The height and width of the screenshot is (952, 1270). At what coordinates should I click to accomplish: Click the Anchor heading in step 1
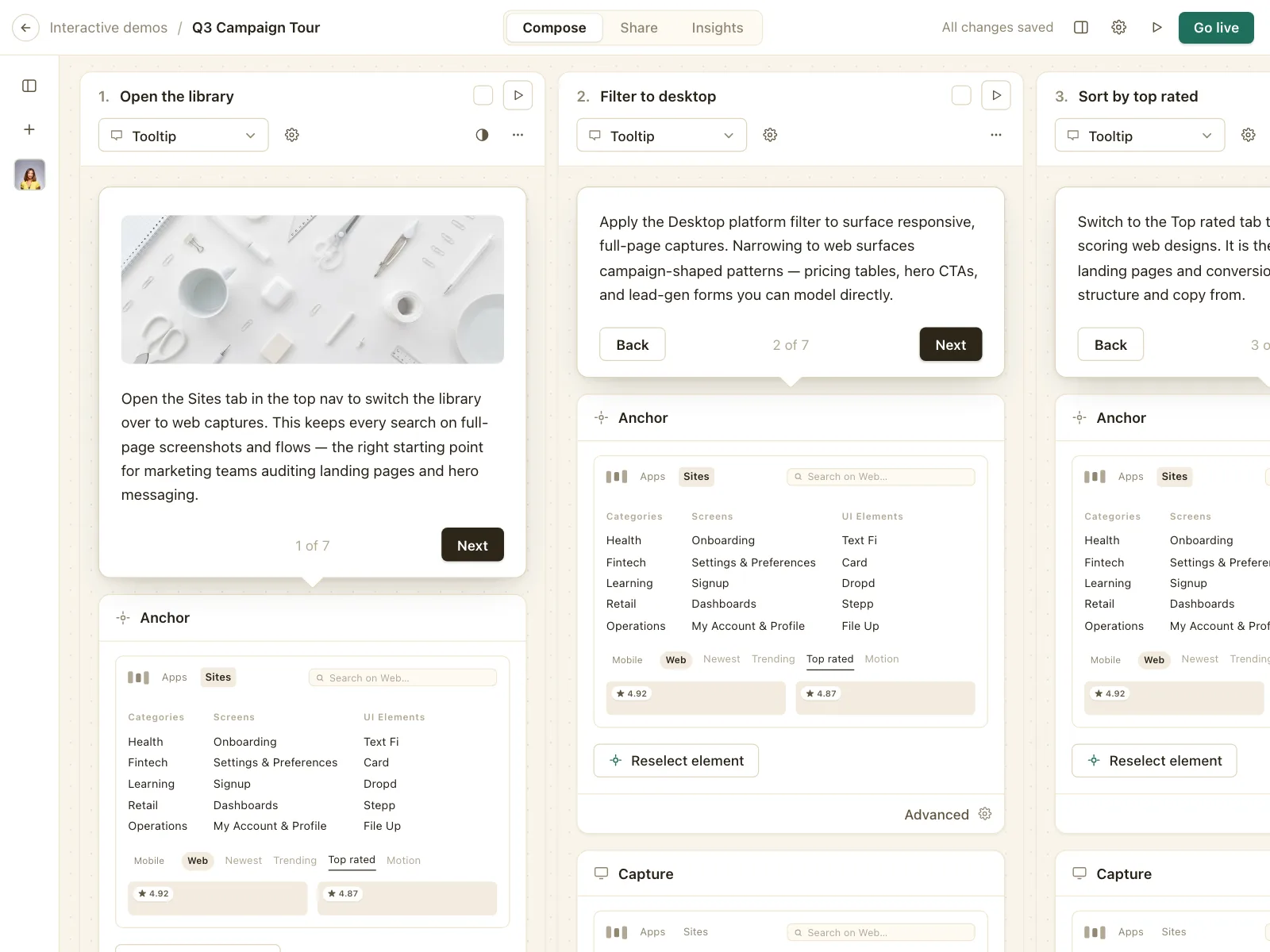coord(165,617)
